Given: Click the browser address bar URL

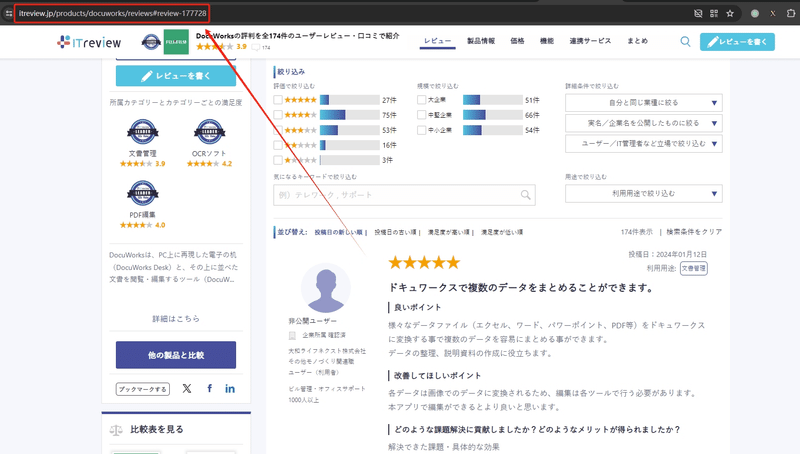Looking at the screenshot, I should (x=112, y=13).
